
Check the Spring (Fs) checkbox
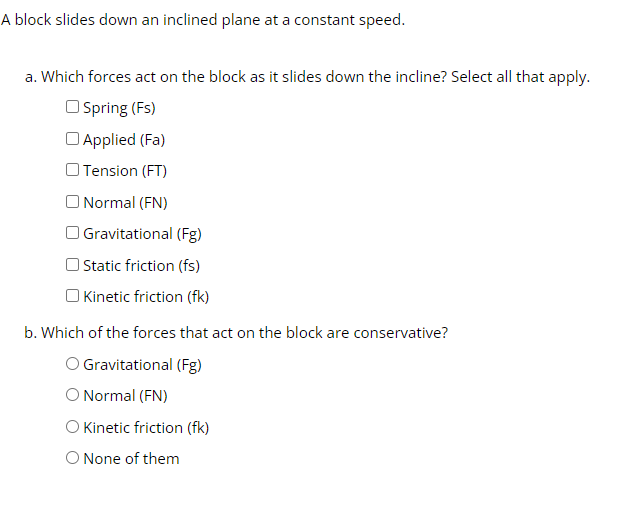point(72,107)
